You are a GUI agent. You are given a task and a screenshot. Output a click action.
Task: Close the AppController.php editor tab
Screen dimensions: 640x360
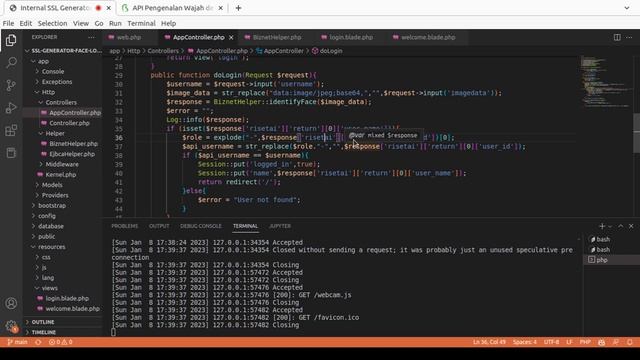tap(231, 37)
